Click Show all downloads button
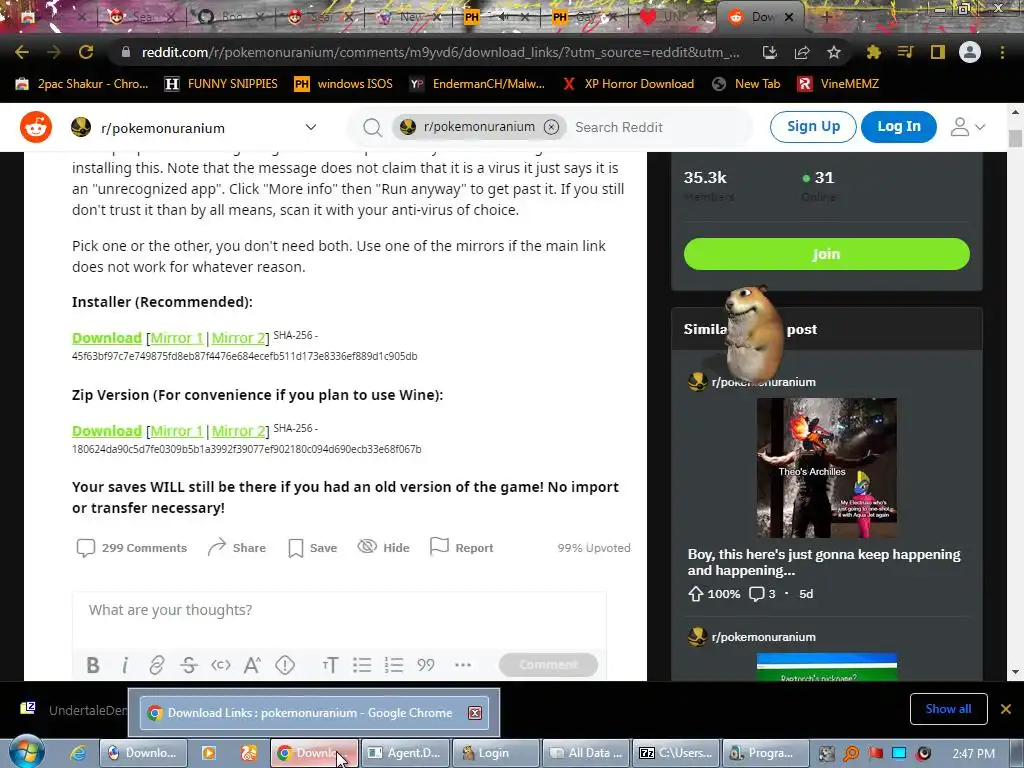This screenshot has width=1024, height=768. click(948, 709)
